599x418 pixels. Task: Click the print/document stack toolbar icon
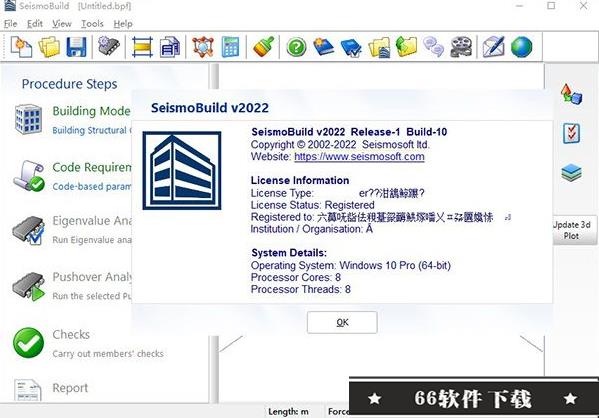coord(170,47)
